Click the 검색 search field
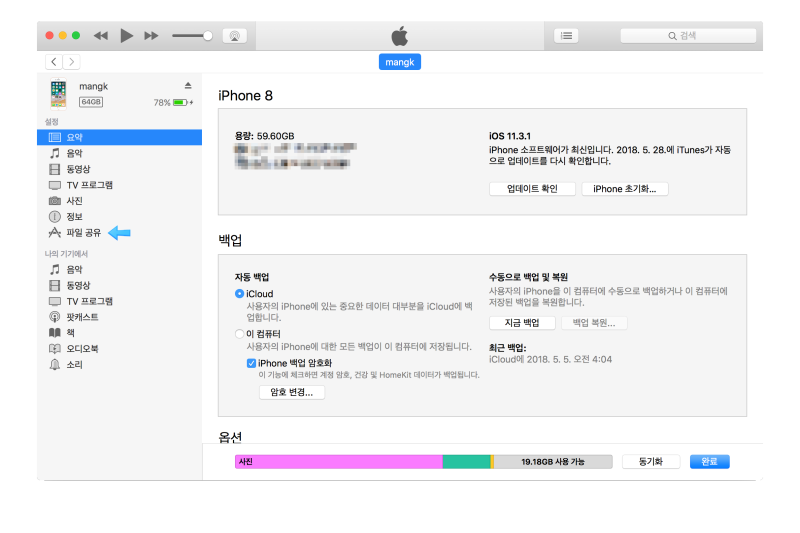The width and height of the screenshot is (800, 533). tap(688, 36)
